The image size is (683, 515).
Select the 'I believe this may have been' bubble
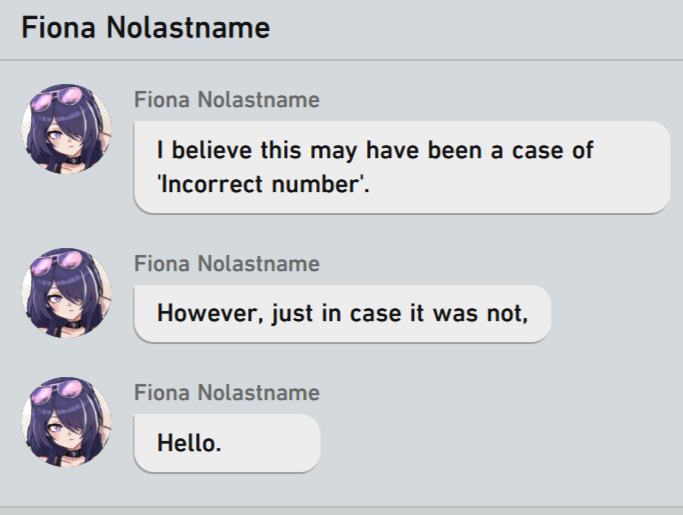tap(400, 167)
